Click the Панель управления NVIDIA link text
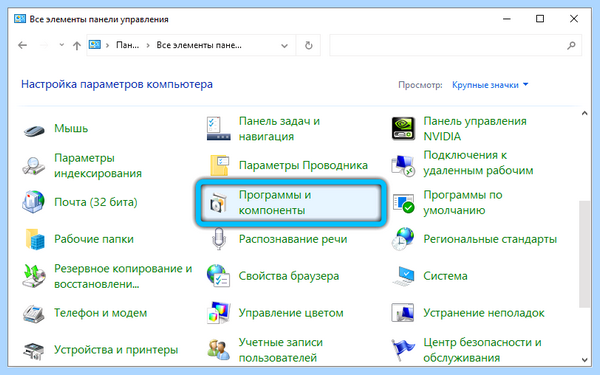 click(x=475, y=129)
